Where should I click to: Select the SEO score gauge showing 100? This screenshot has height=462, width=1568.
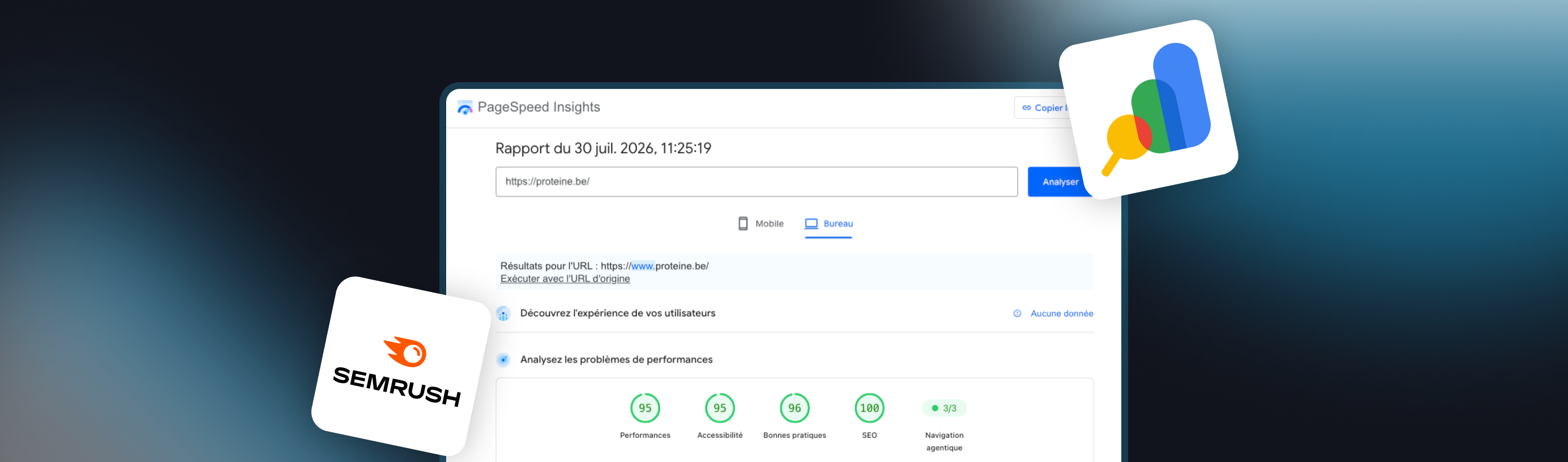click(869, 408)
